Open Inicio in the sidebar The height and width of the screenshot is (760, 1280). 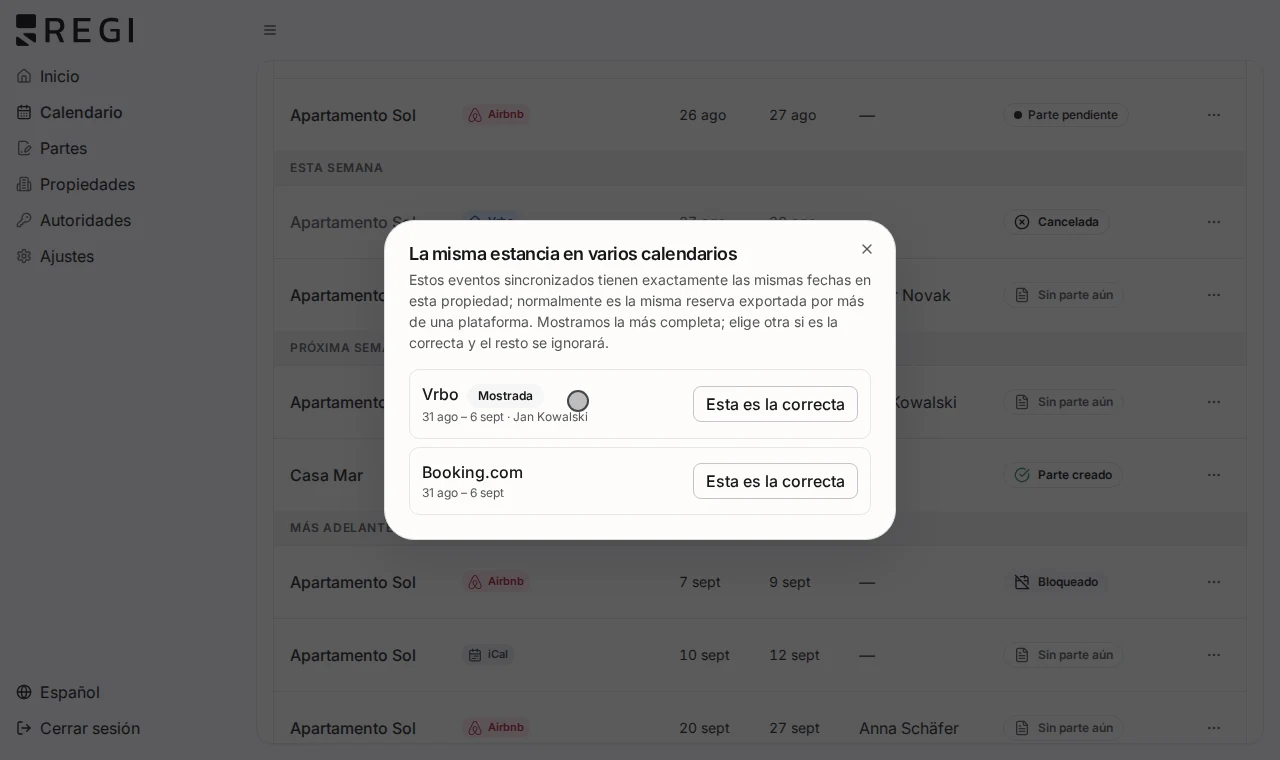click(x=60, y=76)
